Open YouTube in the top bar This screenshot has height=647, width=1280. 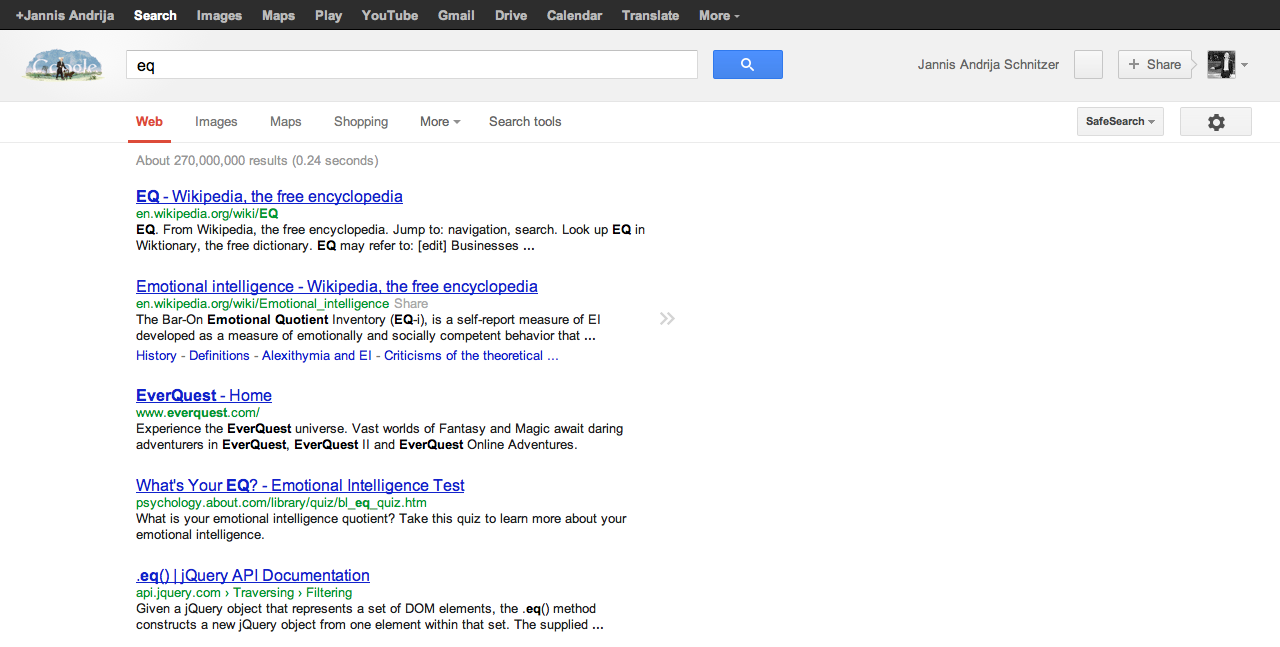click(x=390, y=15)
